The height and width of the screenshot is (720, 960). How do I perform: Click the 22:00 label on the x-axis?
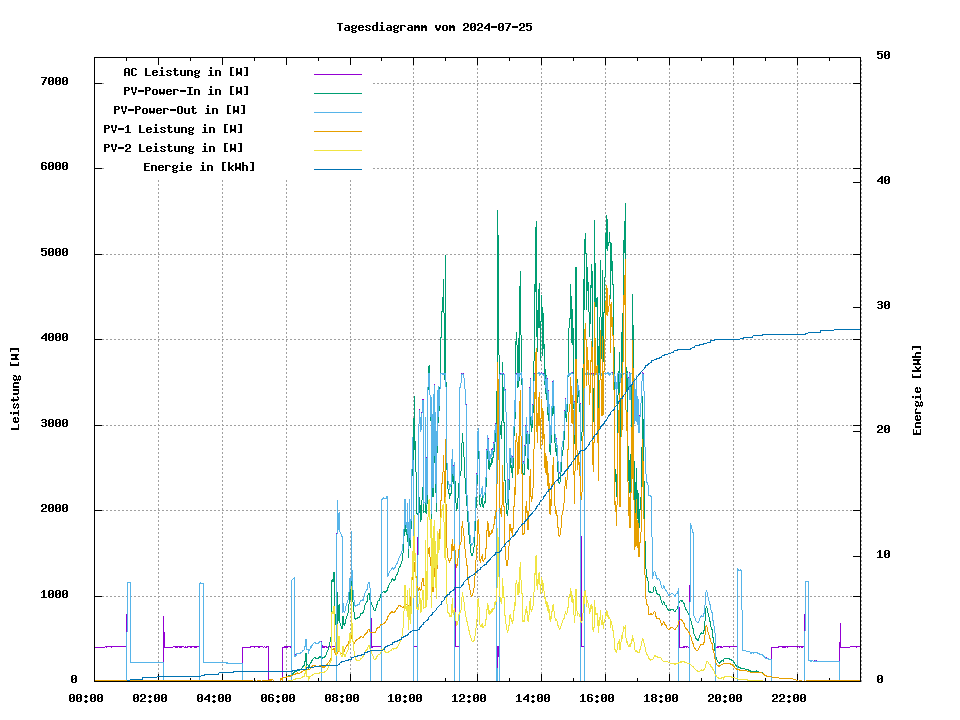point(789,698)
